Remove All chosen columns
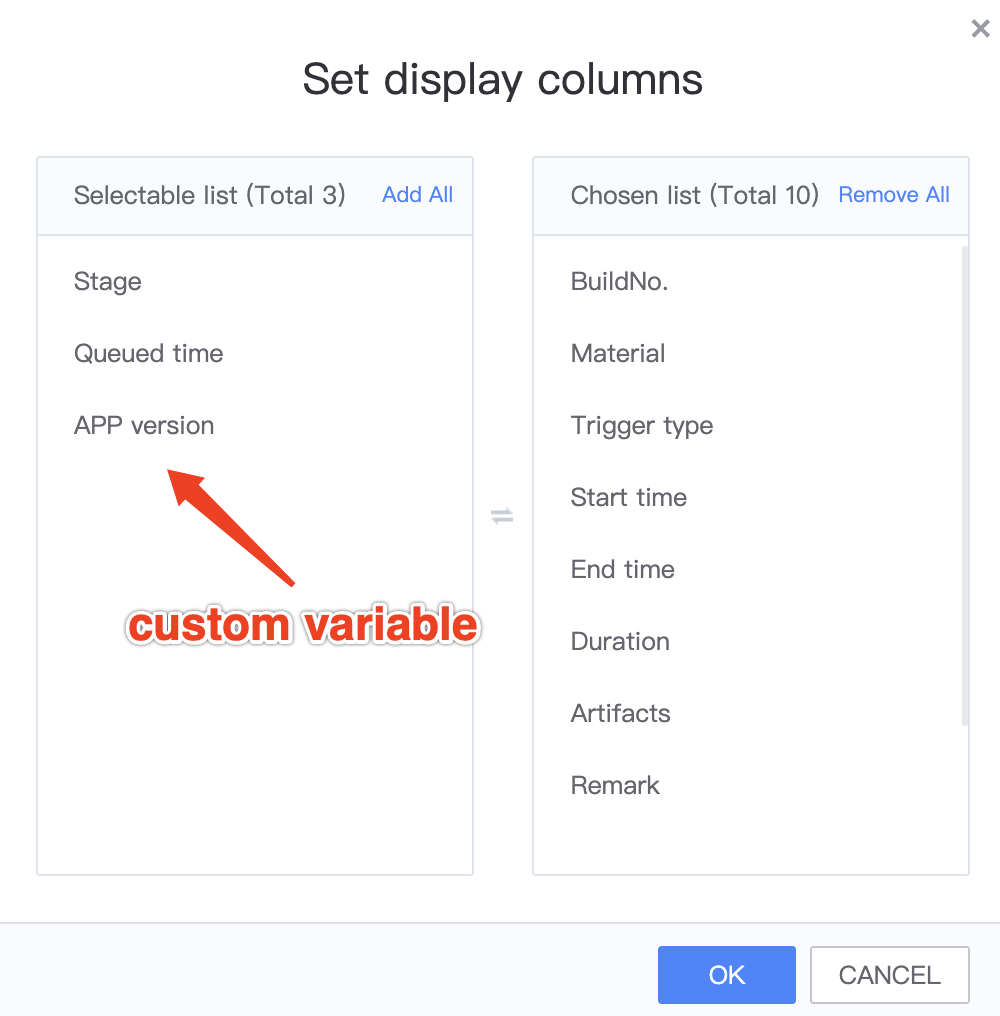 (x=894, y=195)
